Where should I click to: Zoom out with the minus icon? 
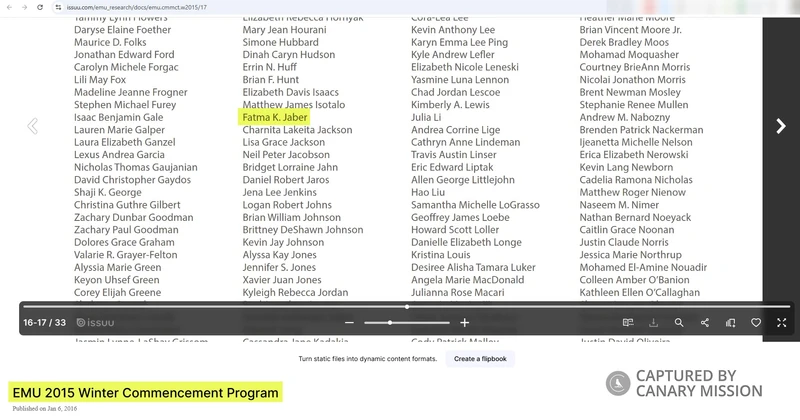tap(349, 323)
